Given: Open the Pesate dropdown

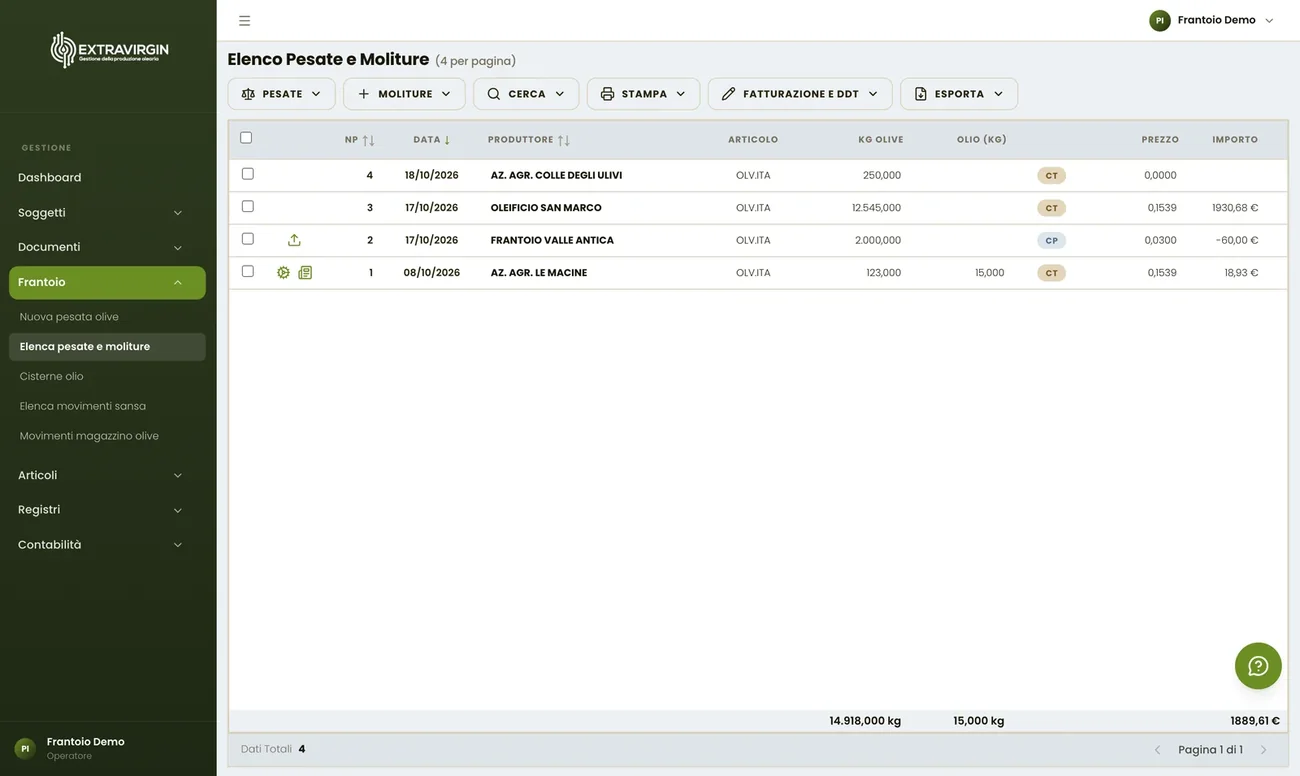Looking at the screenshot, I should coord(281,94).
